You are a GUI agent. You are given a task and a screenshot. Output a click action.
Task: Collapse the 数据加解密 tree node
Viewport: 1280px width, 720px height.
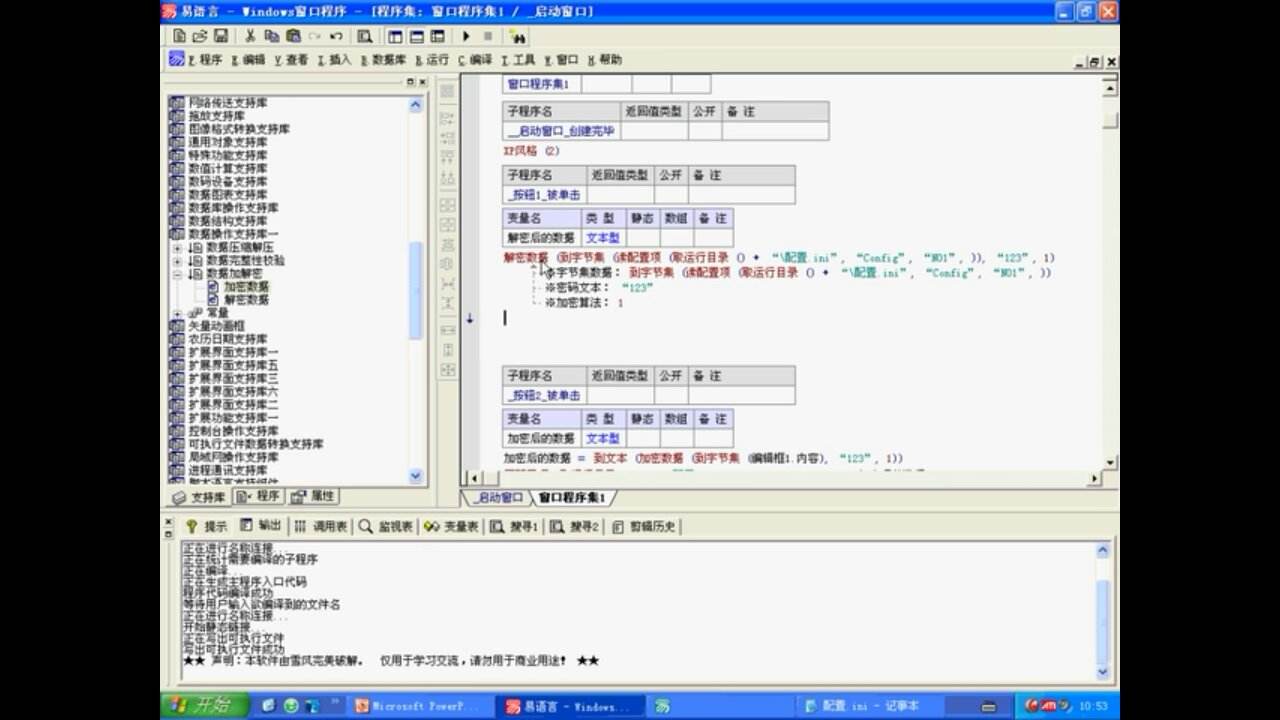(x=178, y=273)
